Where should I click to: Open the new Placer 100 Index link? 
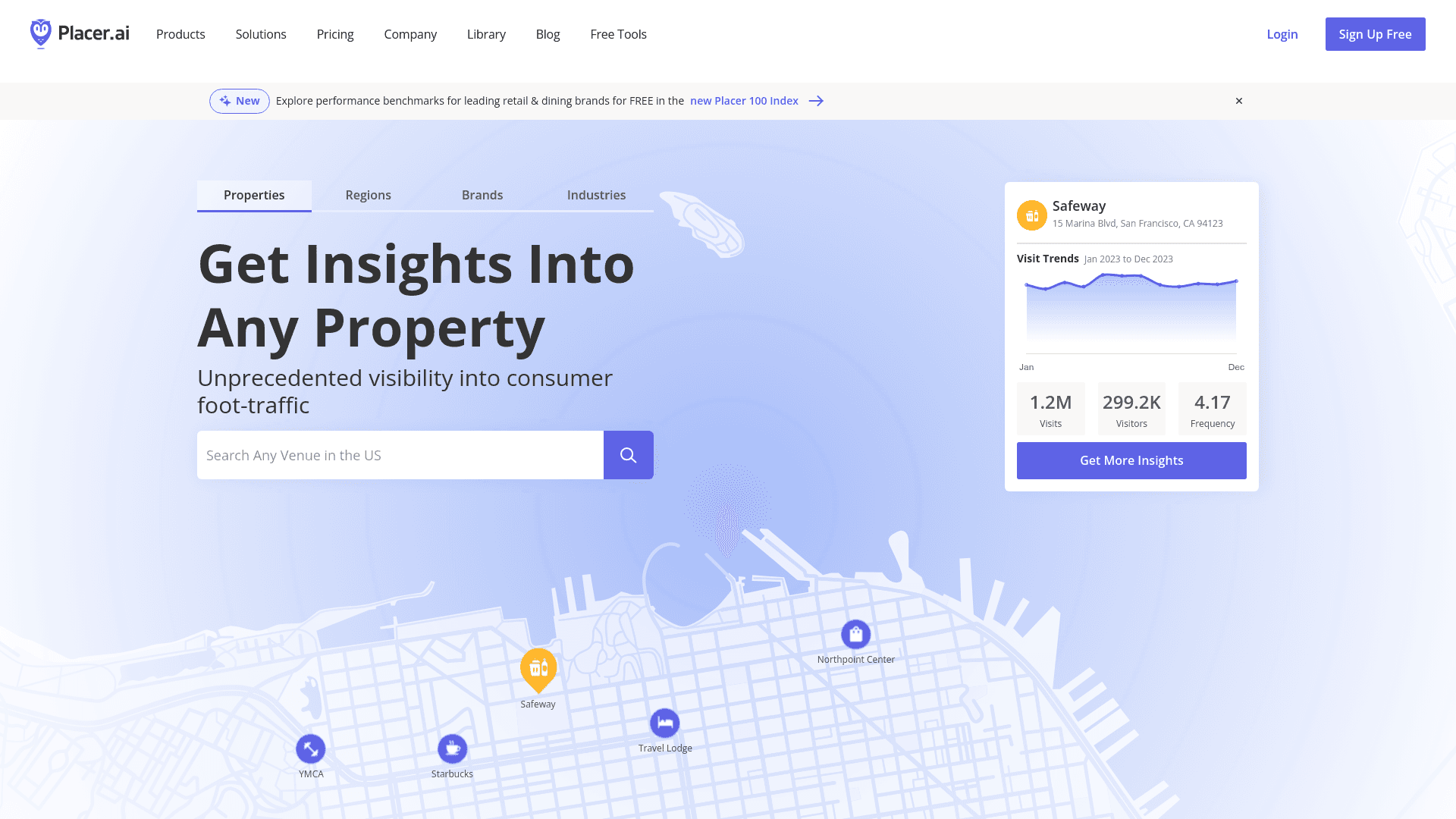coord(744,101)
